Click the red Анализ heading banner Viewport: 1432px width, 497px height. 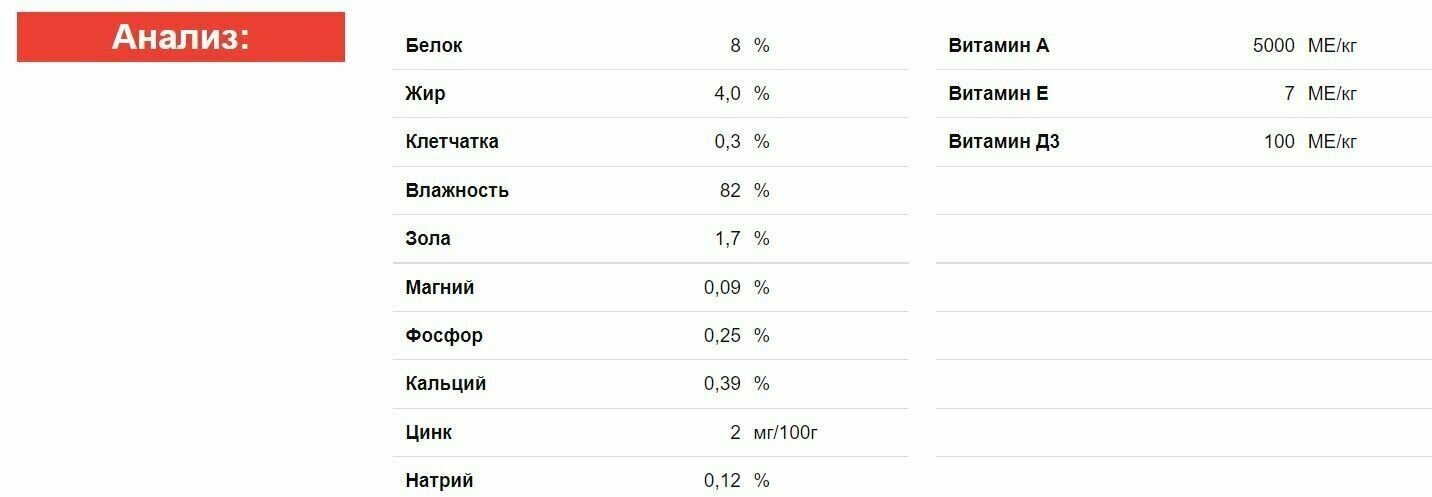(x=181, y=37)
